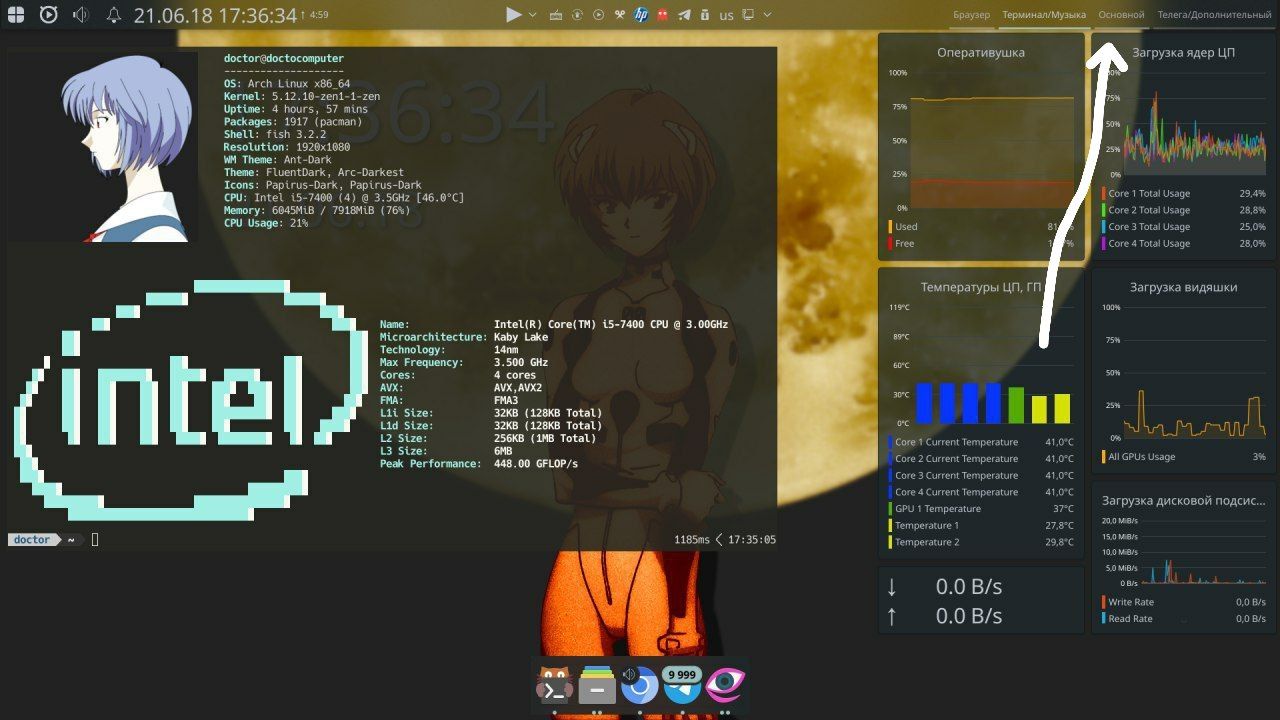Open the HP printer tray icon

click(x=641, y=15)
